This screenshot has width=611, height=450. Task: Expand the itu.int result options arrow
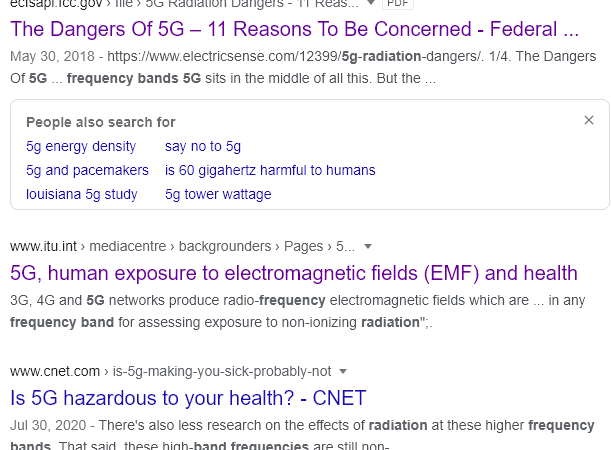pyautogui.click(x=367, y=247)
